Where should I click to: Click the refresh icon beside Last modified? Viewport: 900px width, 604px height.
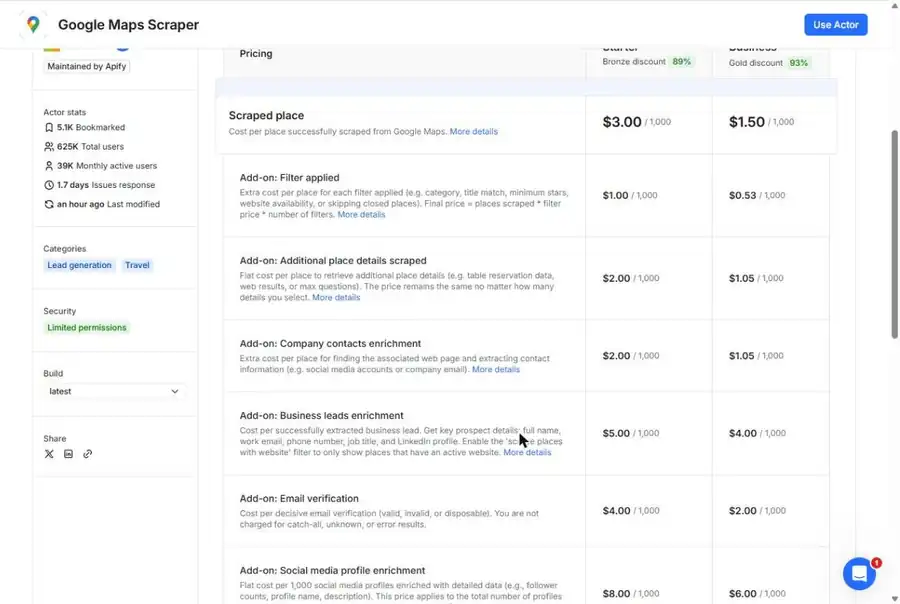pos(49,204)
